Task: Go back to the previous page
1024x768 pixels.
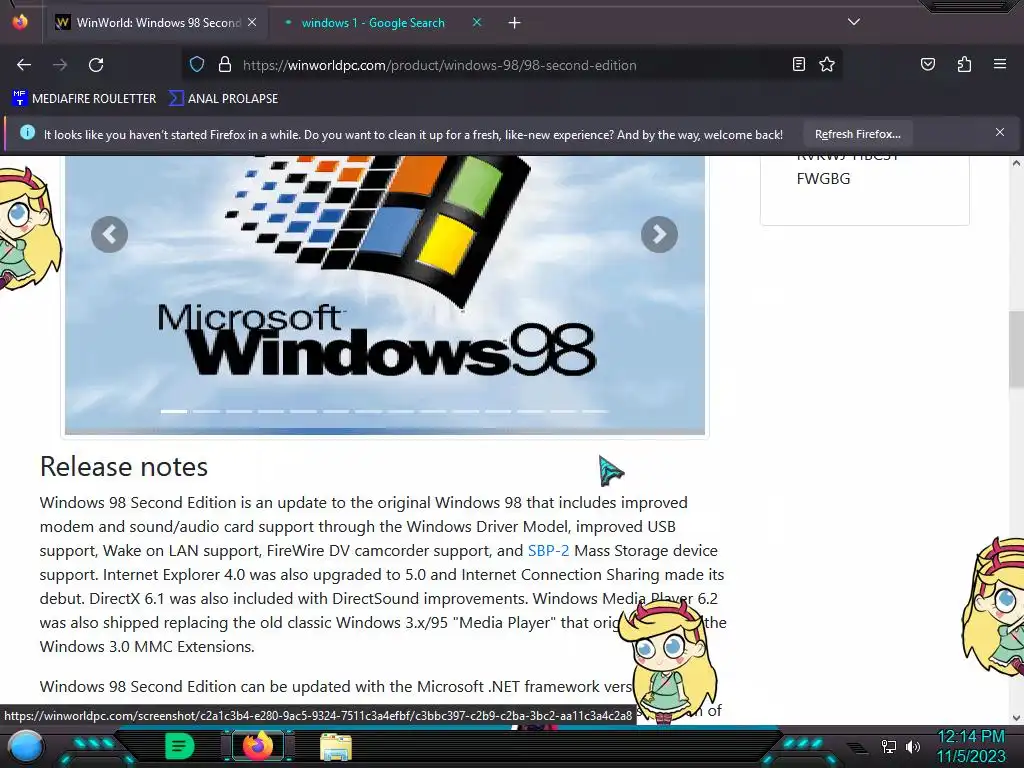Action: click(x=24, y=65)
